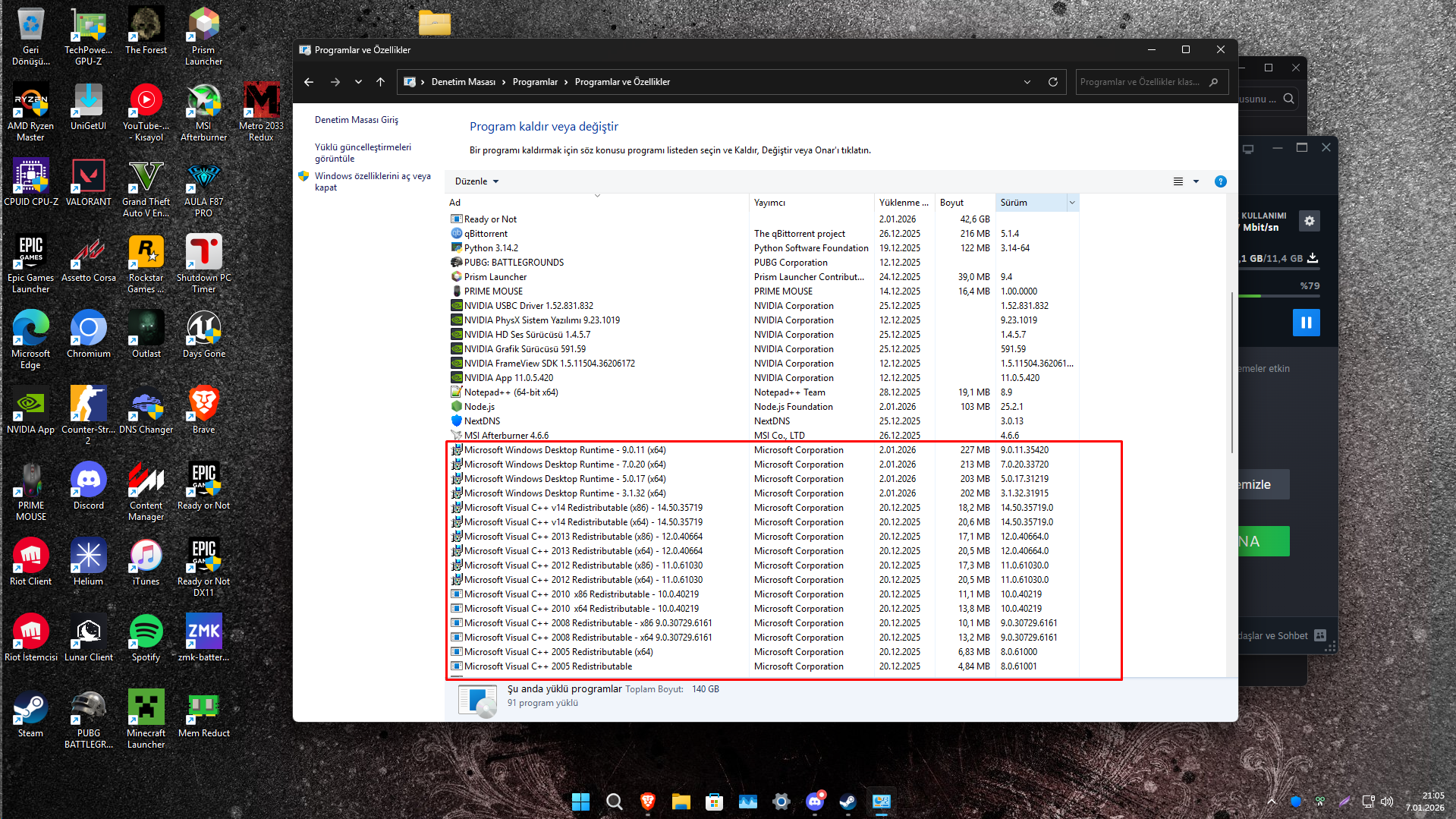Open Arkadaşlar ve Sohbet in Steam window
This screenshot has height=819, width=1456.
[1282, 635]
